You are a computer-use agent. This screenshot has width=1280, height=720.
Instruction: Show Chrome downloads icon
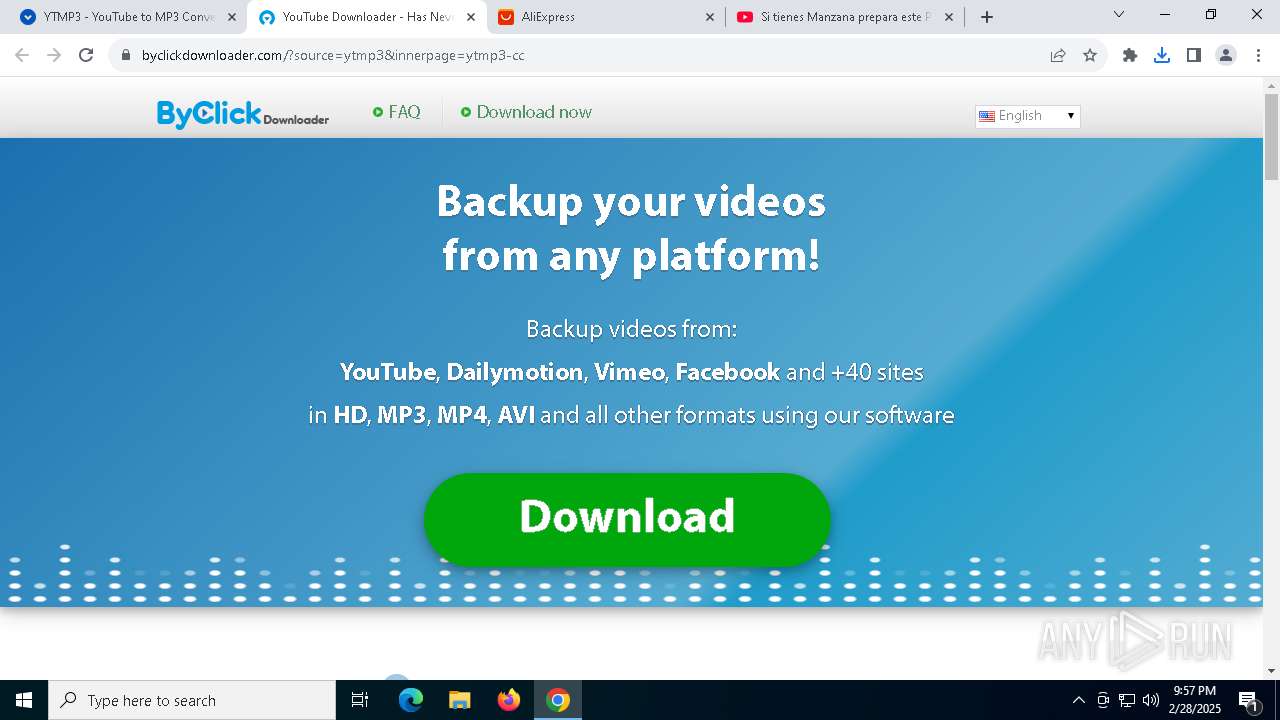(x=1162, y=56)
